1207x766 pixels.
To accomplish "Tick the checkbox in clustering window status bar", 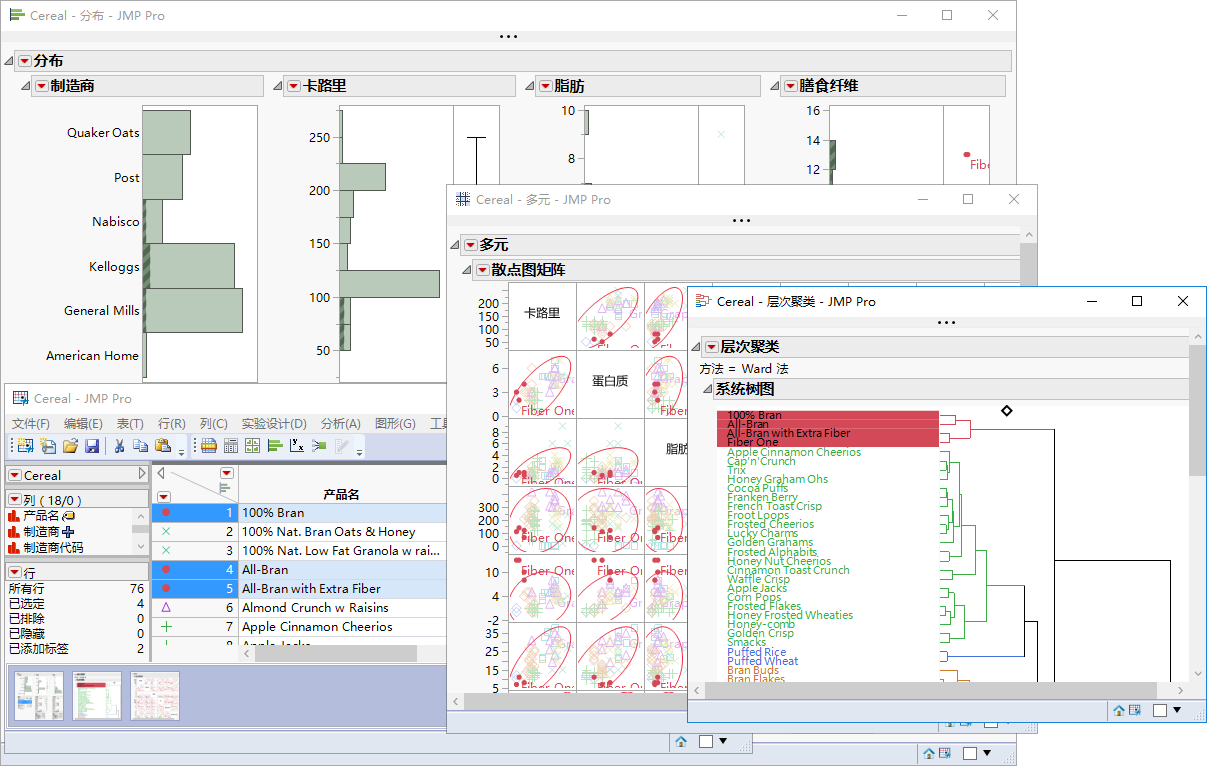I will 1160,710.
